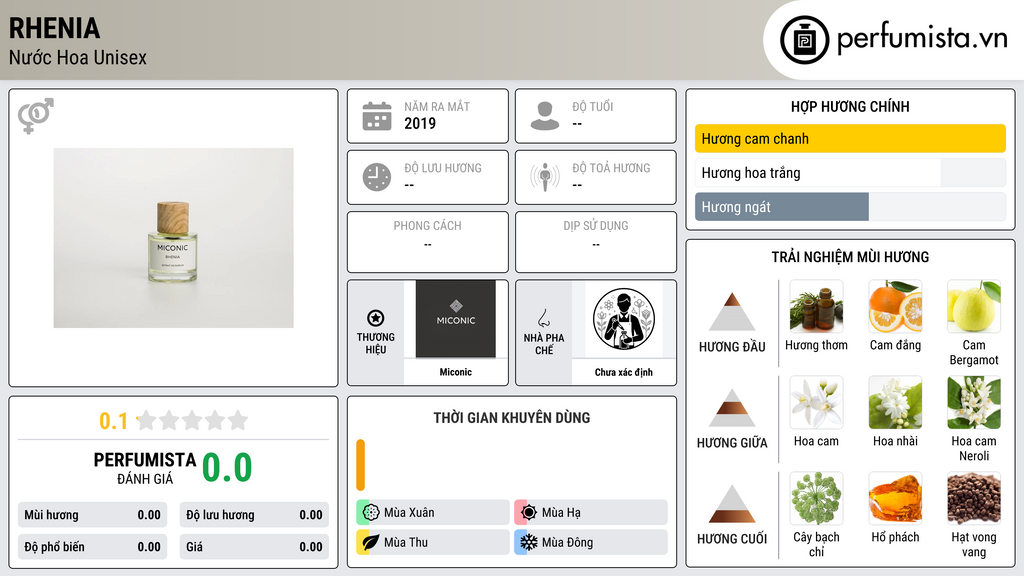Select the Mùa Đông season chip
Image resolution: width=1024 pixels, height=576 pixels.
(591, 542)
